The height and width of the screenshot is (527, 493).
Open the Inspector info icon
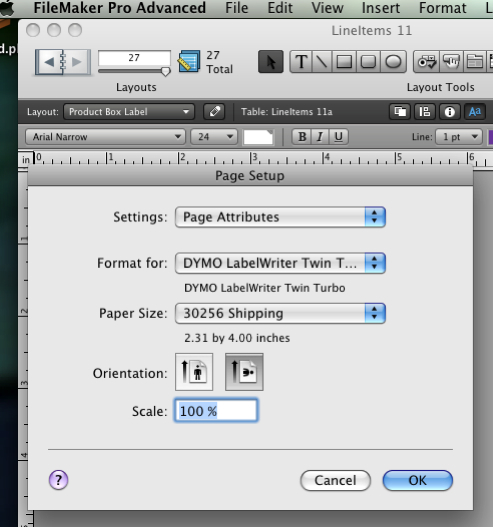[450, 112]
